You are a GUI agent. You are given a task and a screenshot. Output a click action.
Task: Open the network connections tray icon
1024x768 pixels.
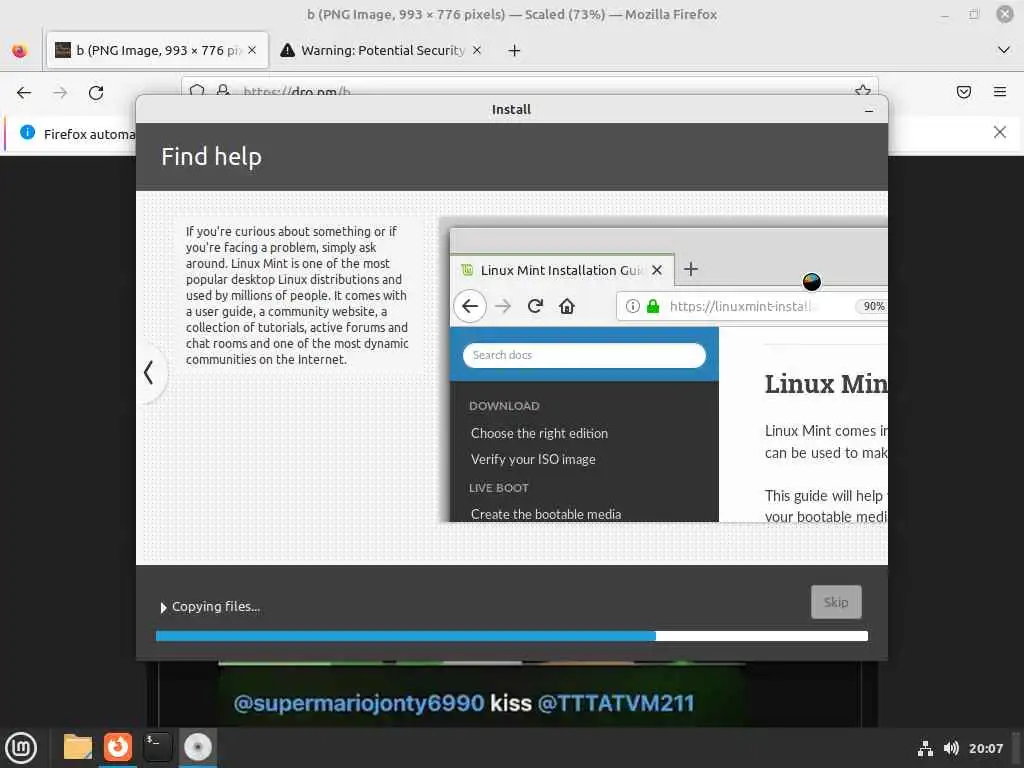(925, 748)
